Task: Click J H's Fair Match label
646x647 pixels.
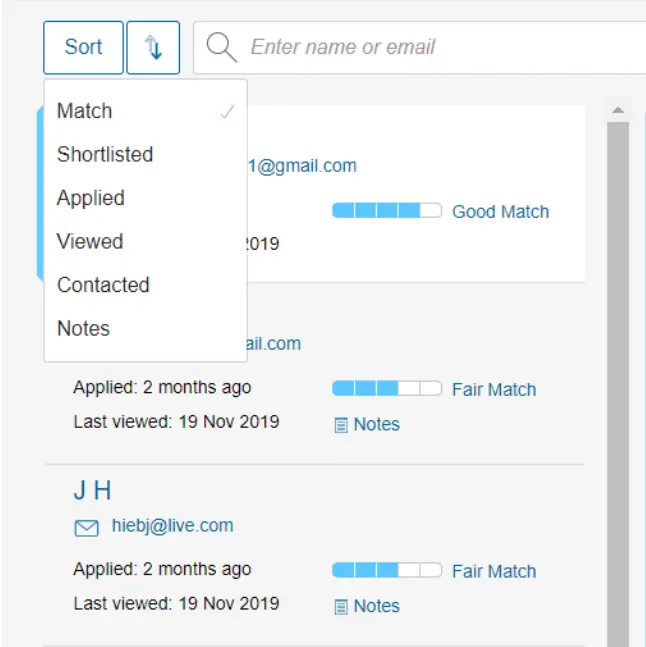Action: tap(494, 571)
